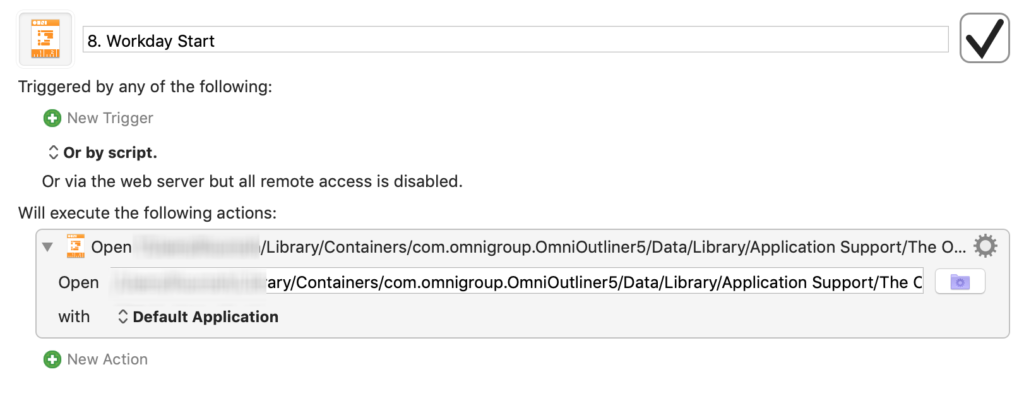Viewport: 1024px width, 403px height.
Task: Open the action's gear settings menu
Action: pyautogui.click(x=985, y=246)
